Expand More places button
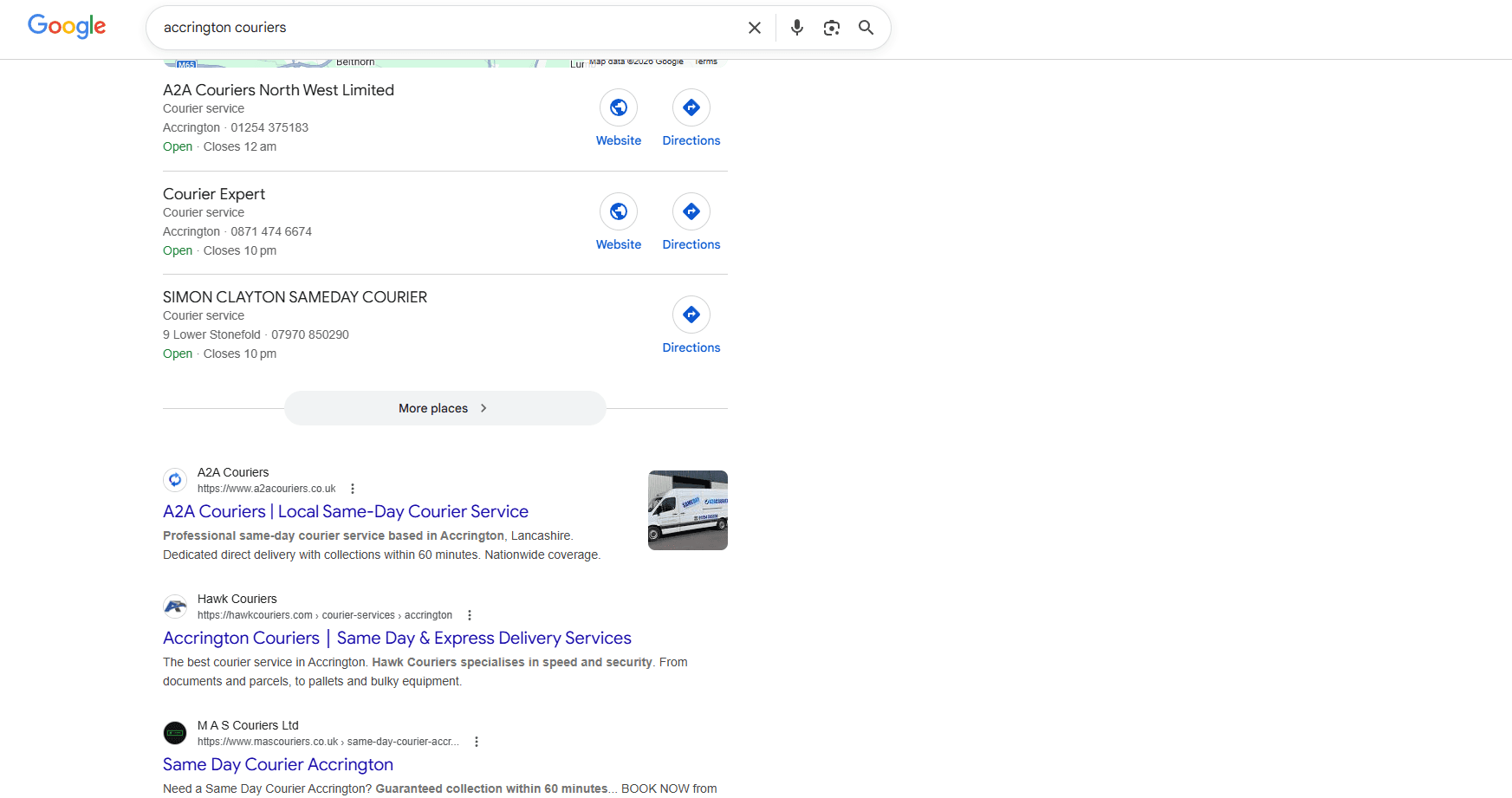Viewport: 1512px width, 798px height. point(445,408)
